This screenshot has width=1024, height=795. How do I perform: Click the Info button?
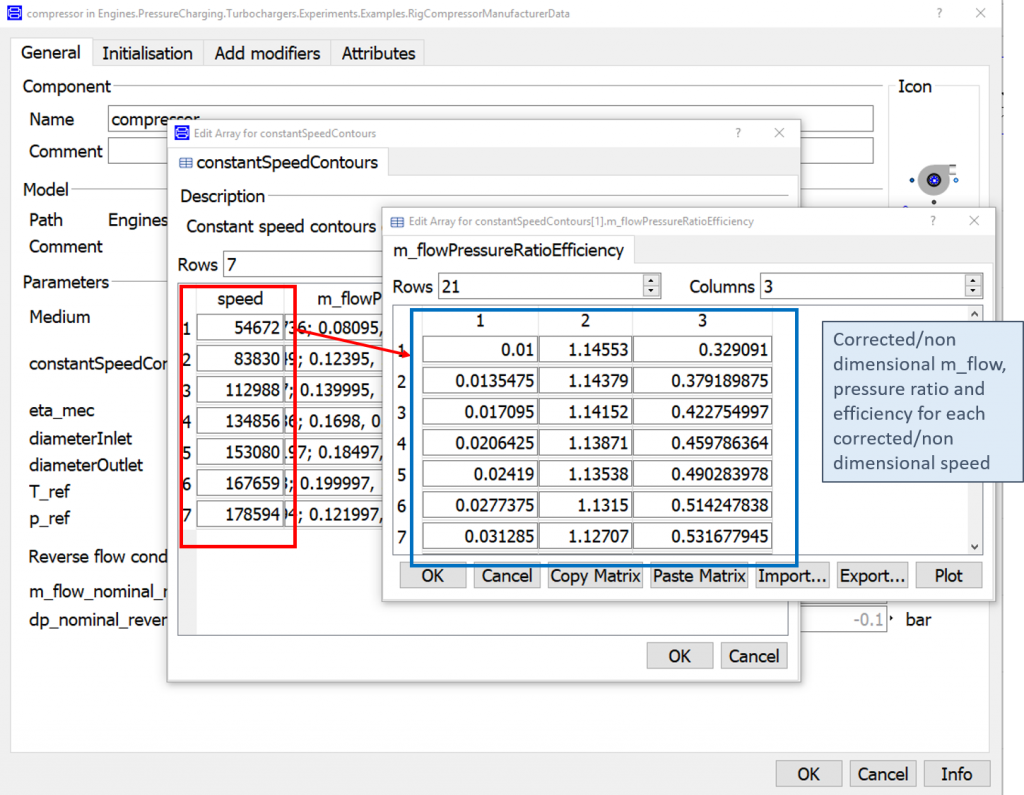pos(957,774)
